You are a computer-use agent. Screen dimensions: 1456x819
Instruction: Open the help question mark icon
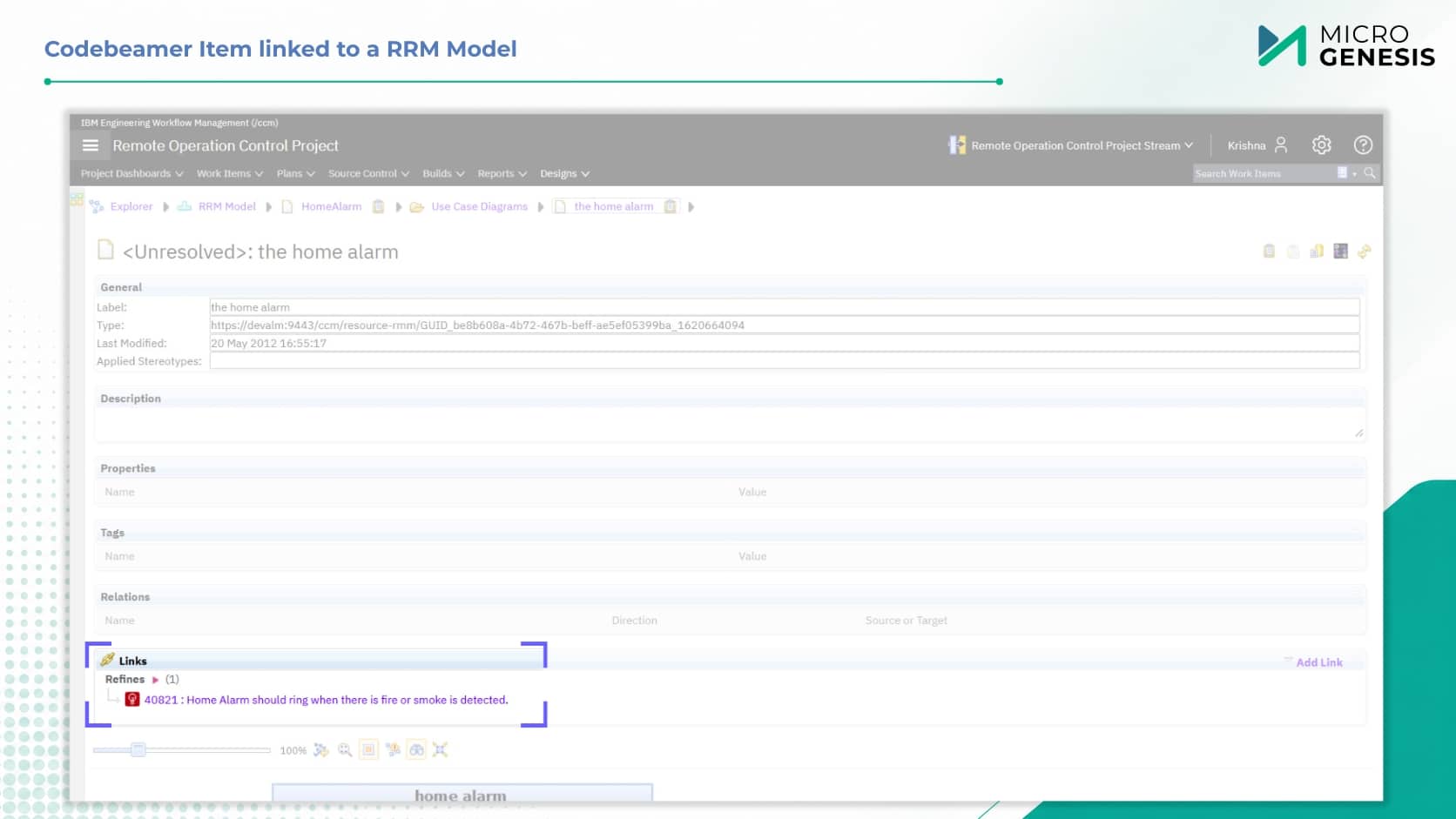pos(1363,145)
